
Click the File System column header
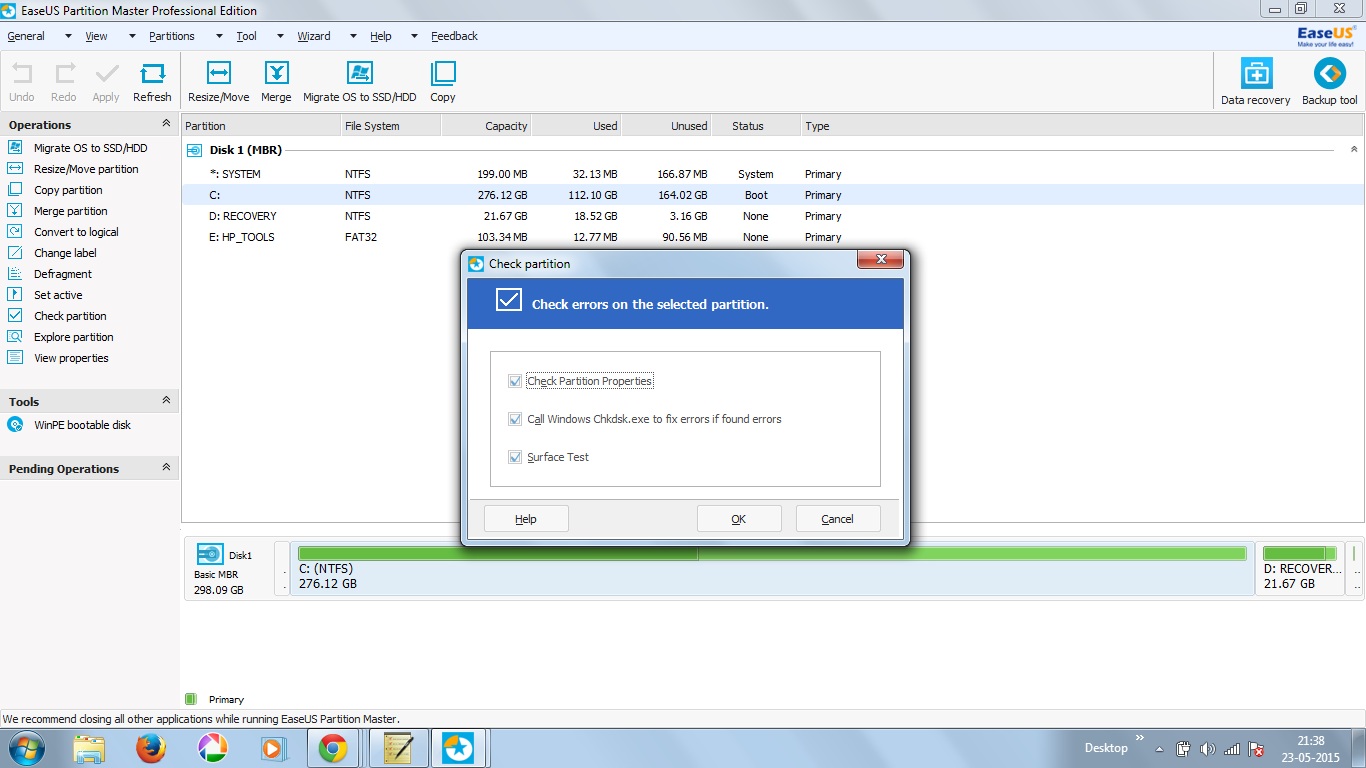point(390,126)
